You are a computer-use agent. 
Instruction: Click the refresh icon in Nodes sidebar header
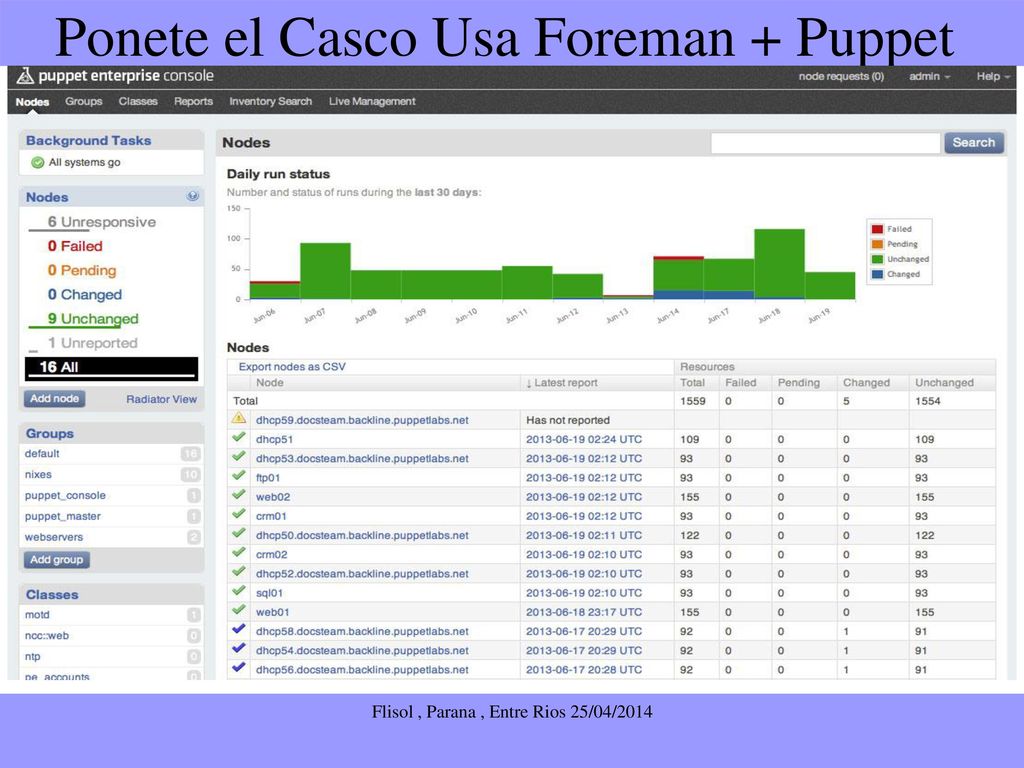pos(192,196)
